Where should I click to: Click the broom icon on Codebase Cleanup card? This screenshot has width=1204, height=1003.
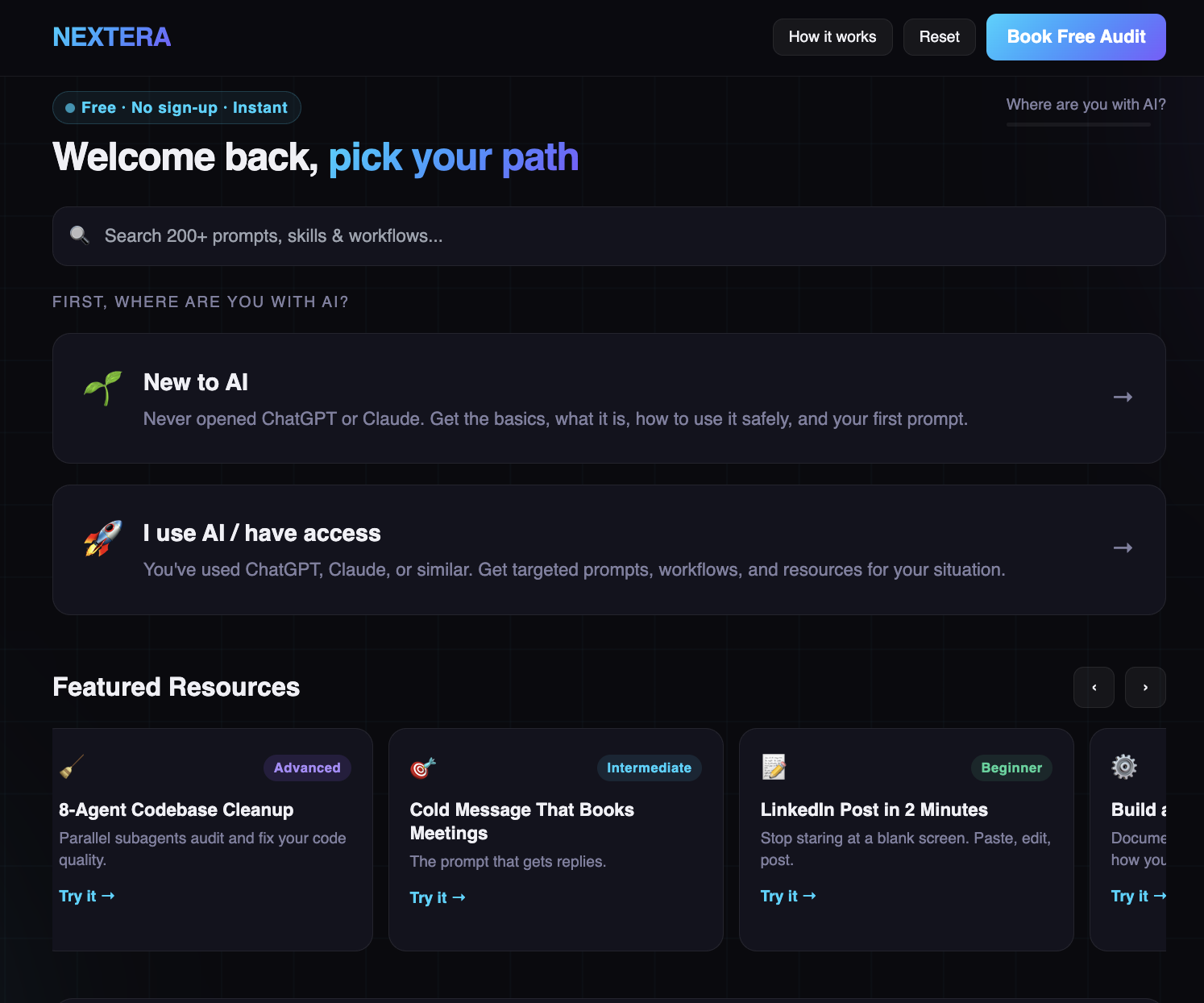coord(72,767)
